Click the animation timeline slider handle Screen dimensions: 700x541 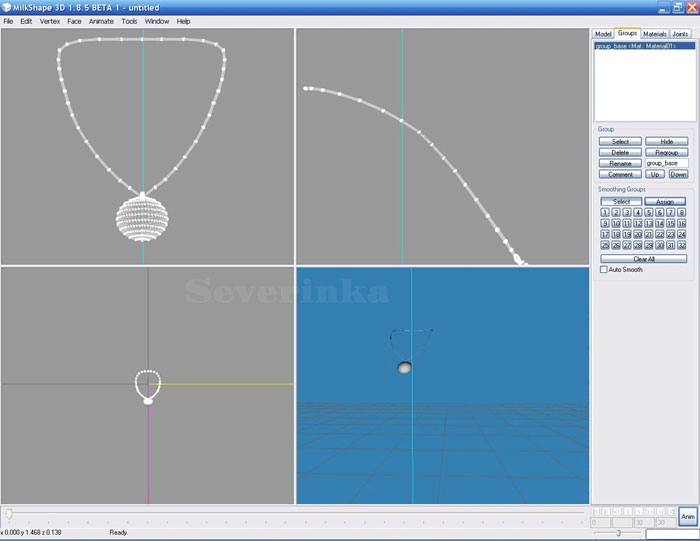pyautogui.click(x=9, y=513)
